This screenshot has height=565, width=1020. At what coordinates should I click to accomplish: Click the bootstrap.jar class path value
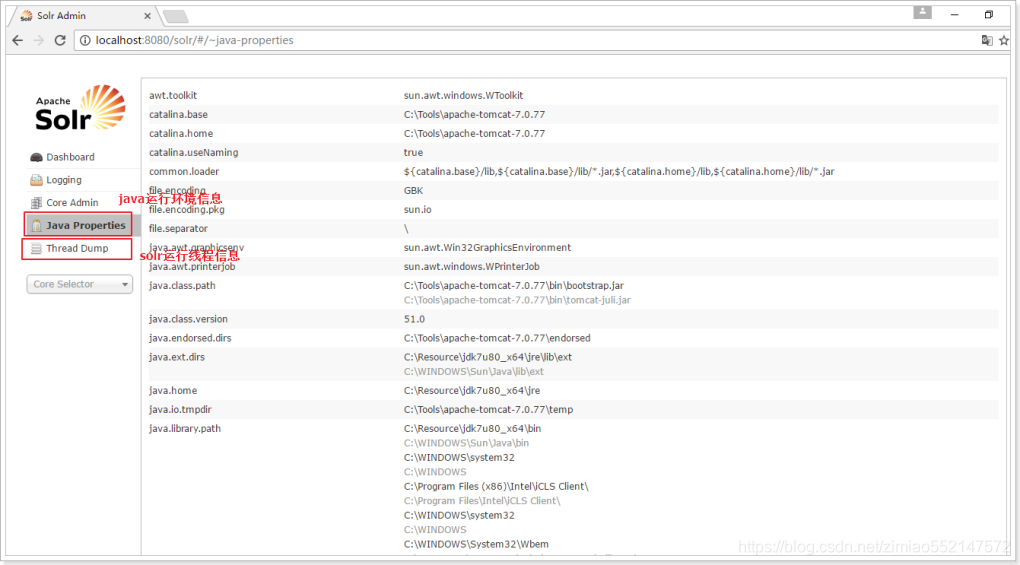(x=514, y=285)
